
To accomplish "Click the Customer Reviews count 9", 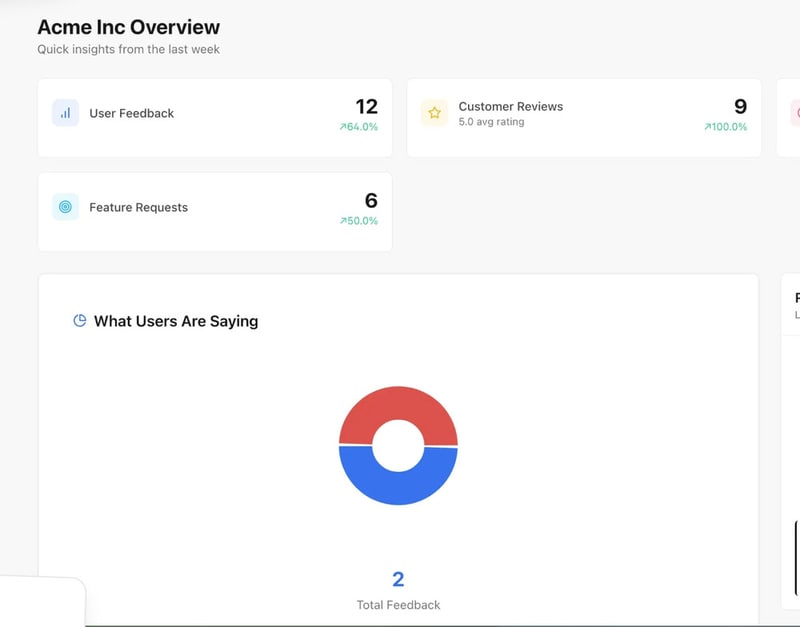I will click(740, 106).
